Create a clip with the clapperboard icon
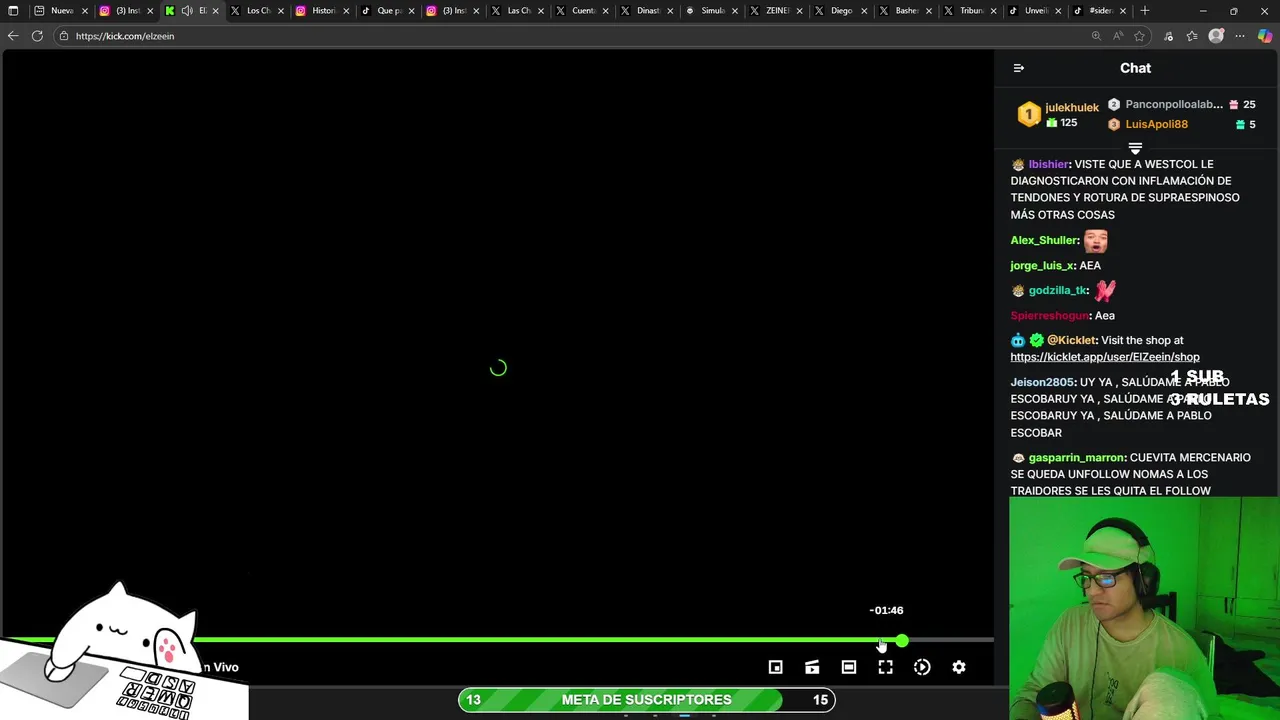This screenshot has height=720, width=1280. point(812,667)
